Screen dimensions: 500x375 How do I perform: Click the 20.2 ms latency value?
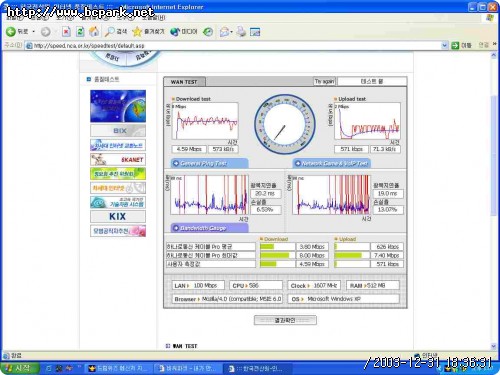pyautogui.click(x=265, y=194)
